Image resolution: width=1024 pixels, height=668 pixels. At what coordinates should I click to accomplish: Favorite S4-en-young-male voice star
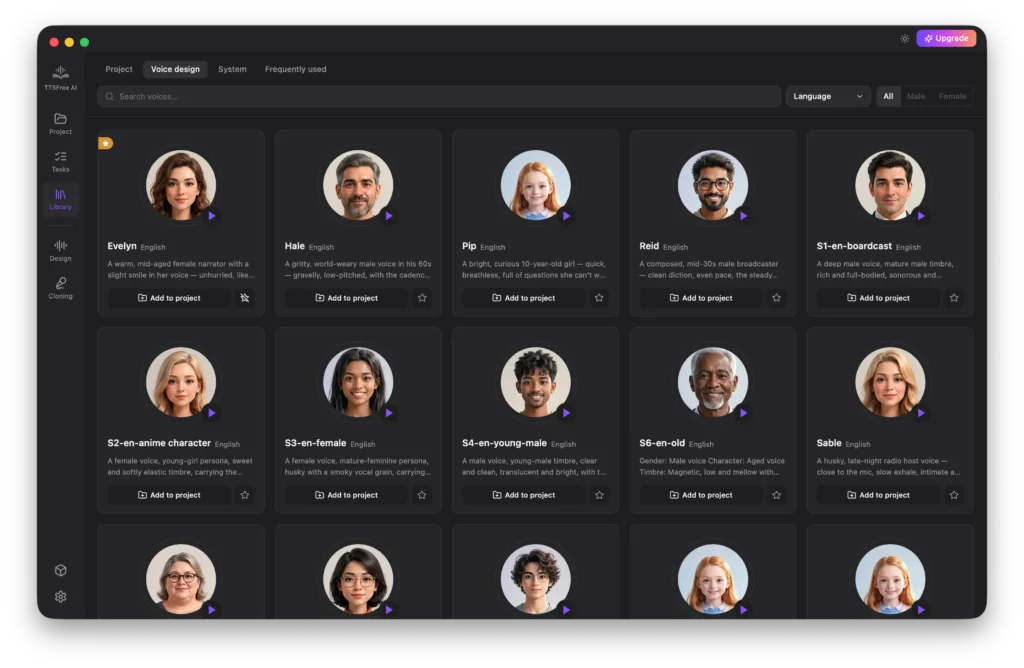599,495
